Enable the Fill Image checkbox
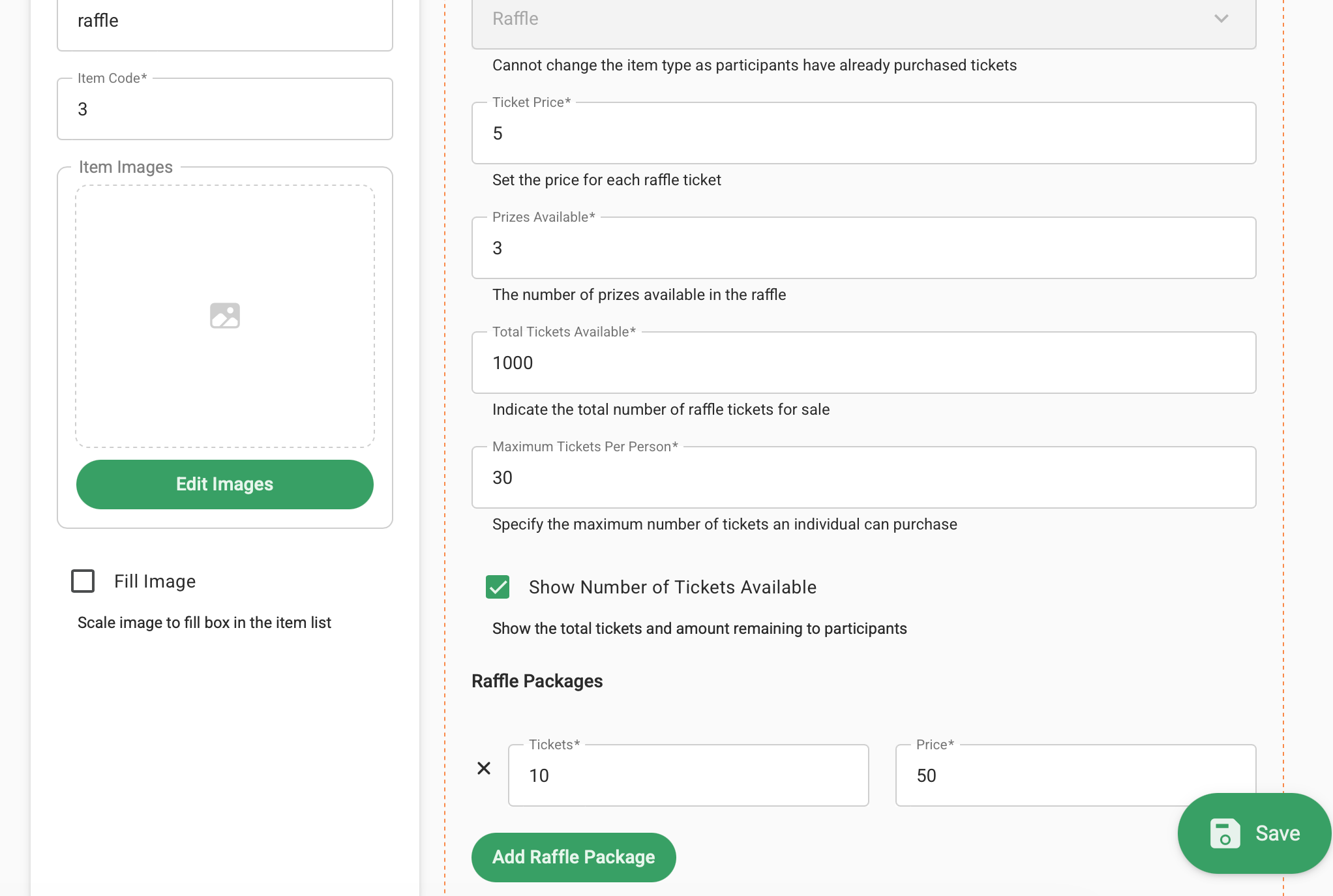This screenshot has width=1333, height=896. (x=83, y=581)
